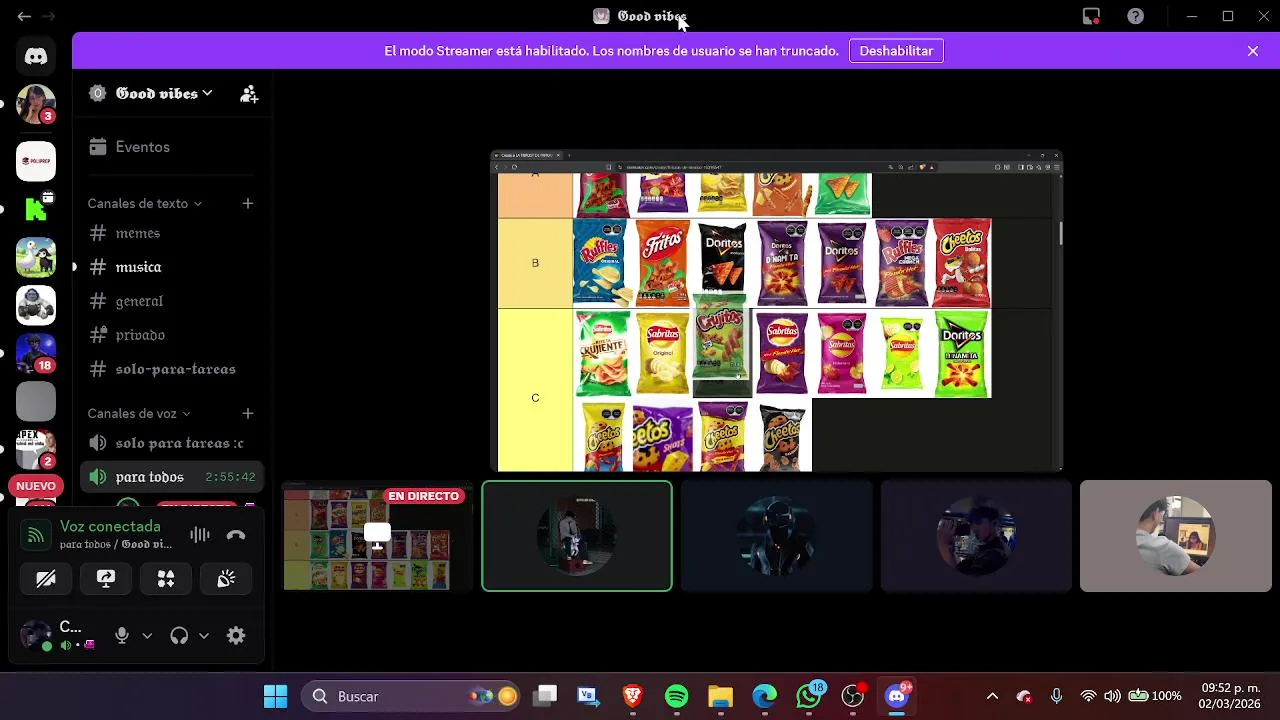Mute the microphone

pos(122,636)
